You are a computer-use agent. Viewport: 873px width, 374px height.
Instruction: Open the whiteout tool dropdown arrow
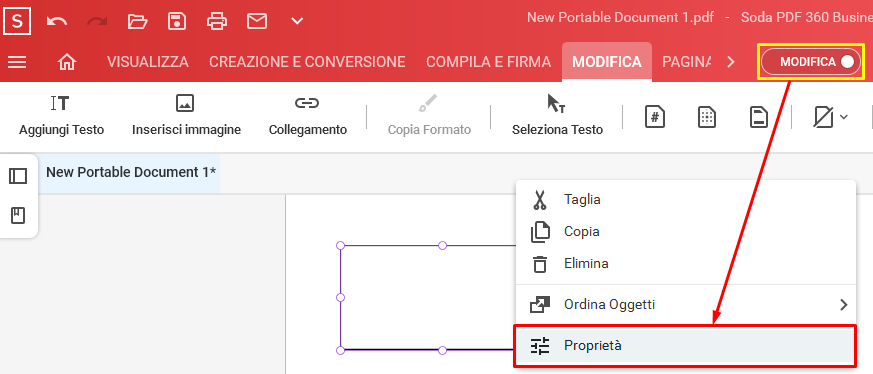[x=844, y=117]
